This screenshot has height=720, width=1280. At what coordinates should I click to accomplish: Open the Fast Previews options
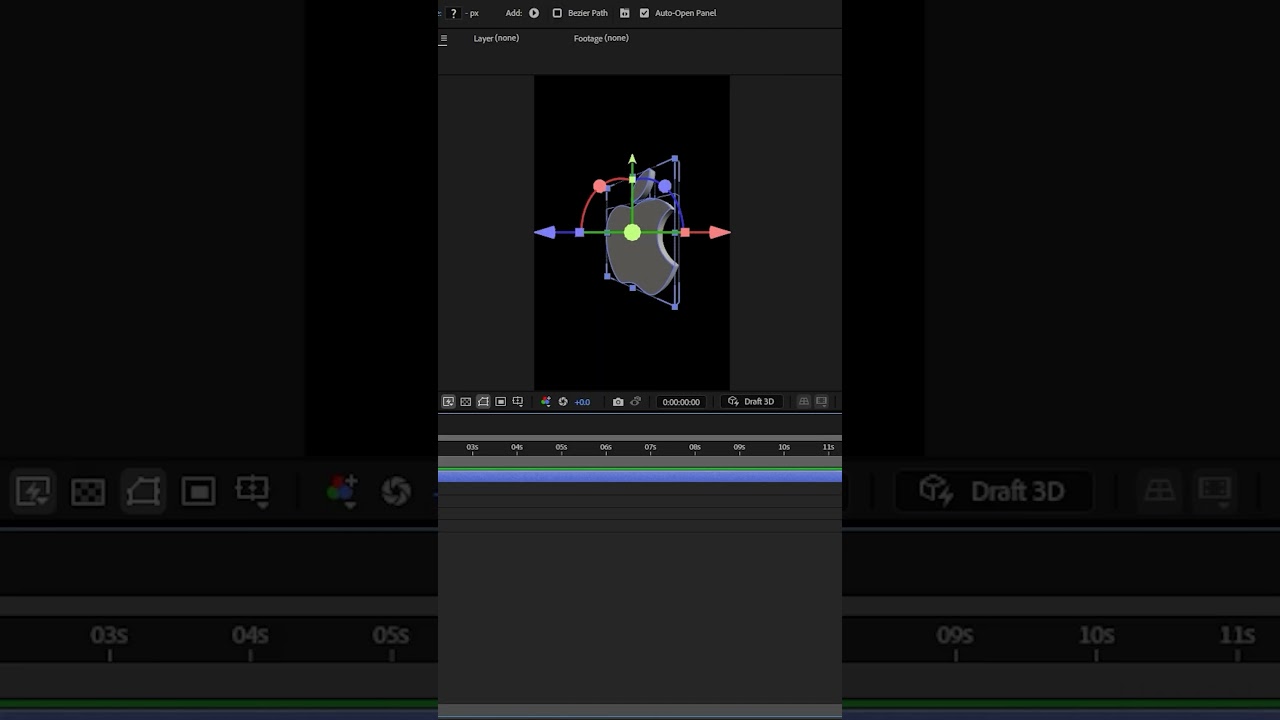tap(449, 401)
